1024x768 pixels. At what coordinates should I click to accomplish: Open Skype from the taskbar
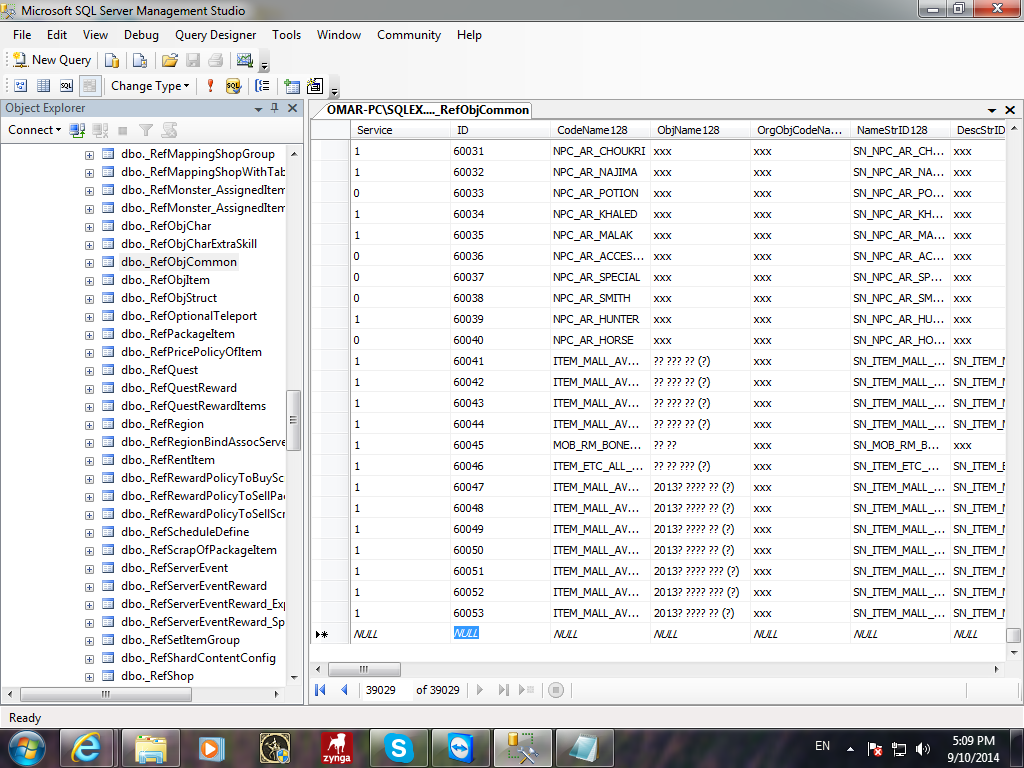pyautogui.click(x=398, y=748)
